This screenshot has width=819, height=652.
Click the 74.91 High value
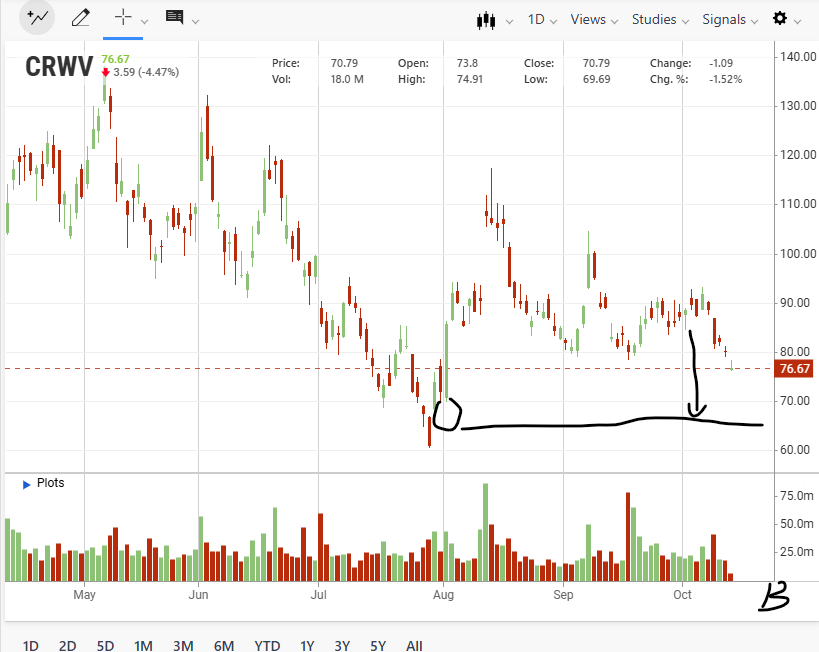(x=470, y=79)
